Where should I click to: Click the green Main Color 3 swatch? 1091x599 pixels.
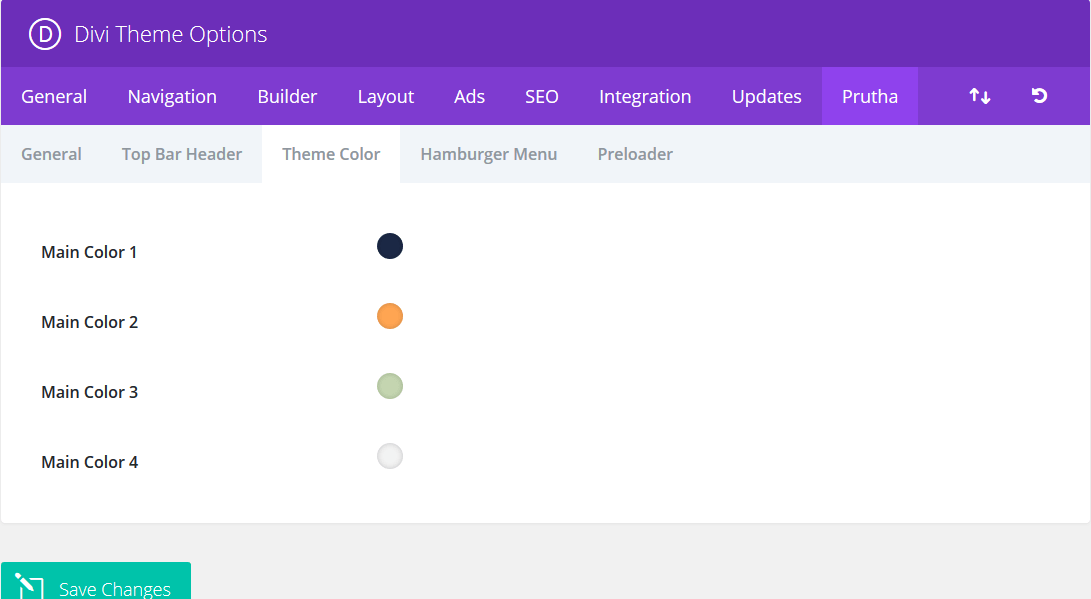tap(390, 386)
